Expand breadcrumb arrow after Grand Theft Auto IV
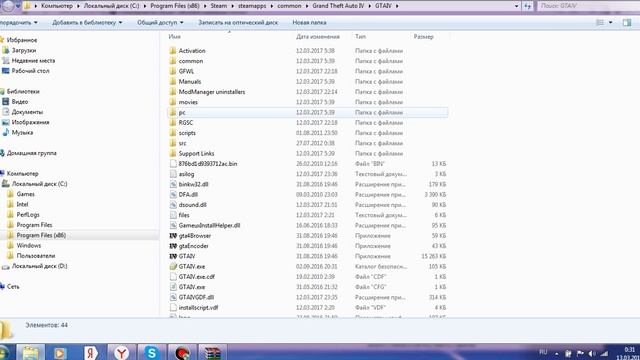The image size is (640, 360). tap(369, 6)
